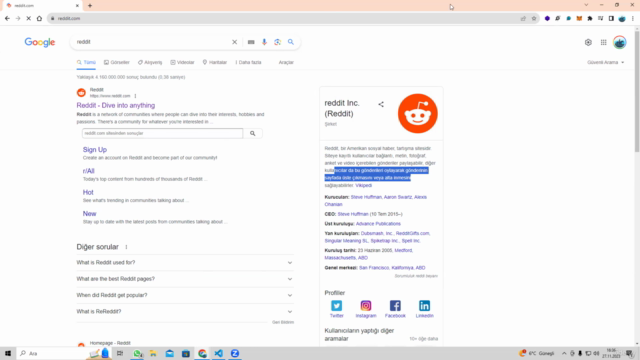
Task: Open browser tab search chevron
Action: click(586, 5)
